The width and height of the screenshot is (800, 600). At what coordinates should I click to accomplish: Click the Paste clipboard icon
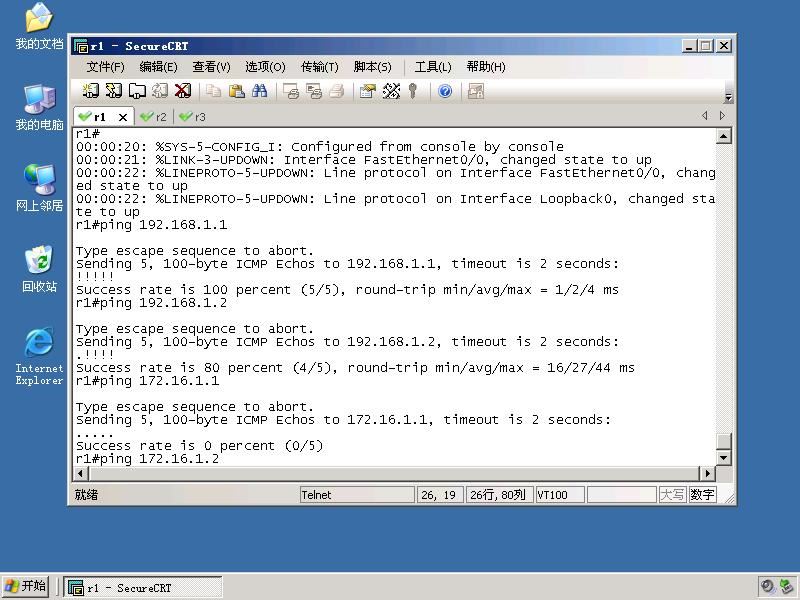click(237, 91)
